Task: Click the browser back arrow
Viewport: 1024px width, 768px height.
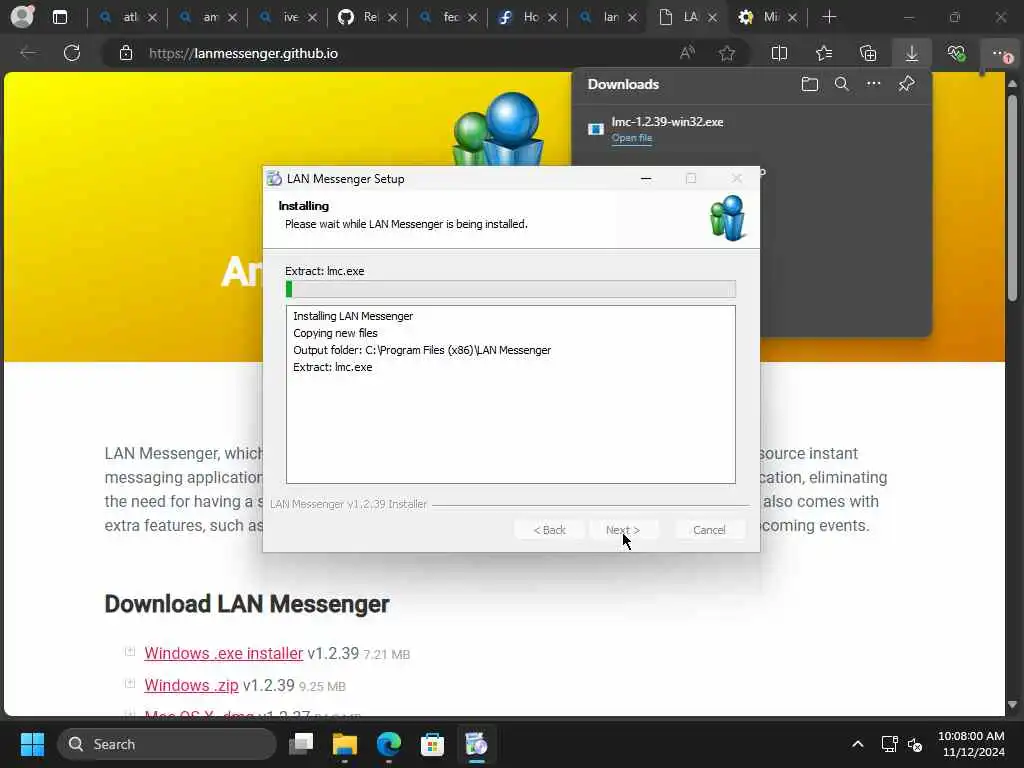Action: pyautogui.click(x=28, y=53)
